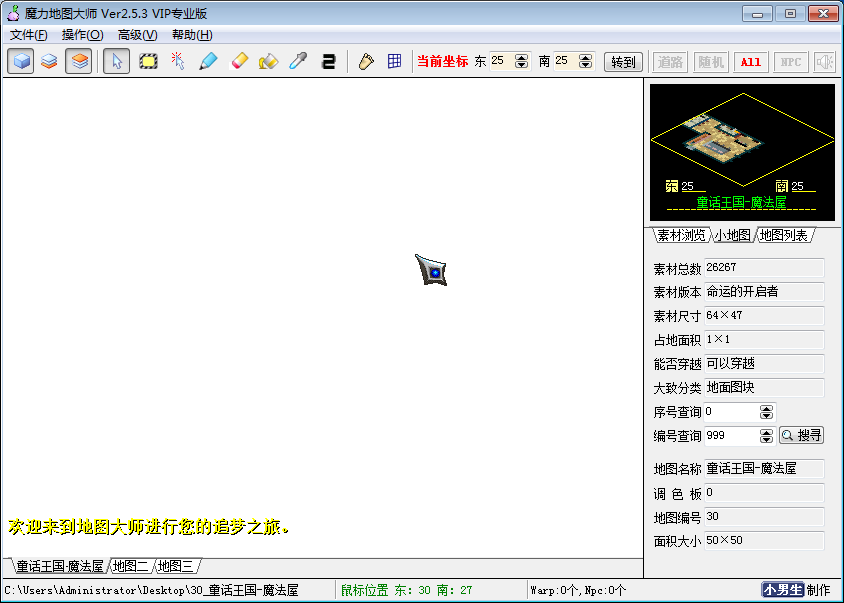Select the arrow pointer tool
The height and width of the screenshot is (603, 844).
tap(116, 61)
